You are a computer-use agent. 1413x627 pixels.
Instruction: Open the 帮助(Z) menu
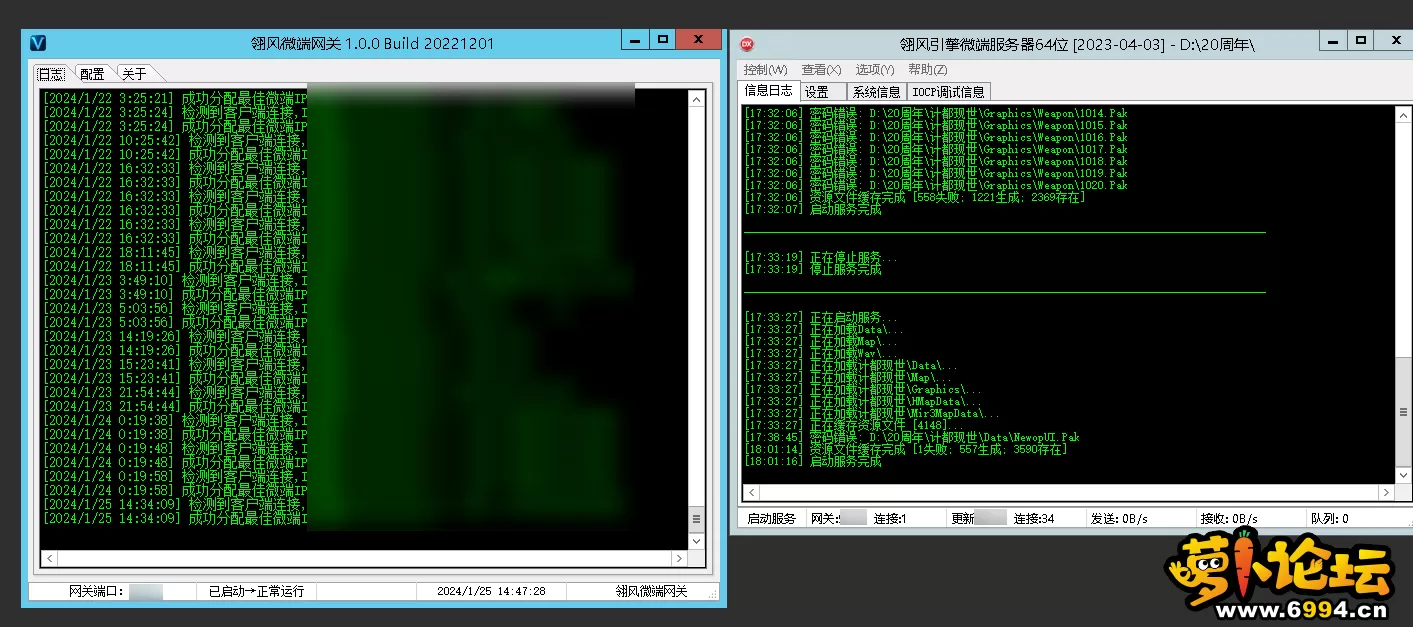point(928,69)
